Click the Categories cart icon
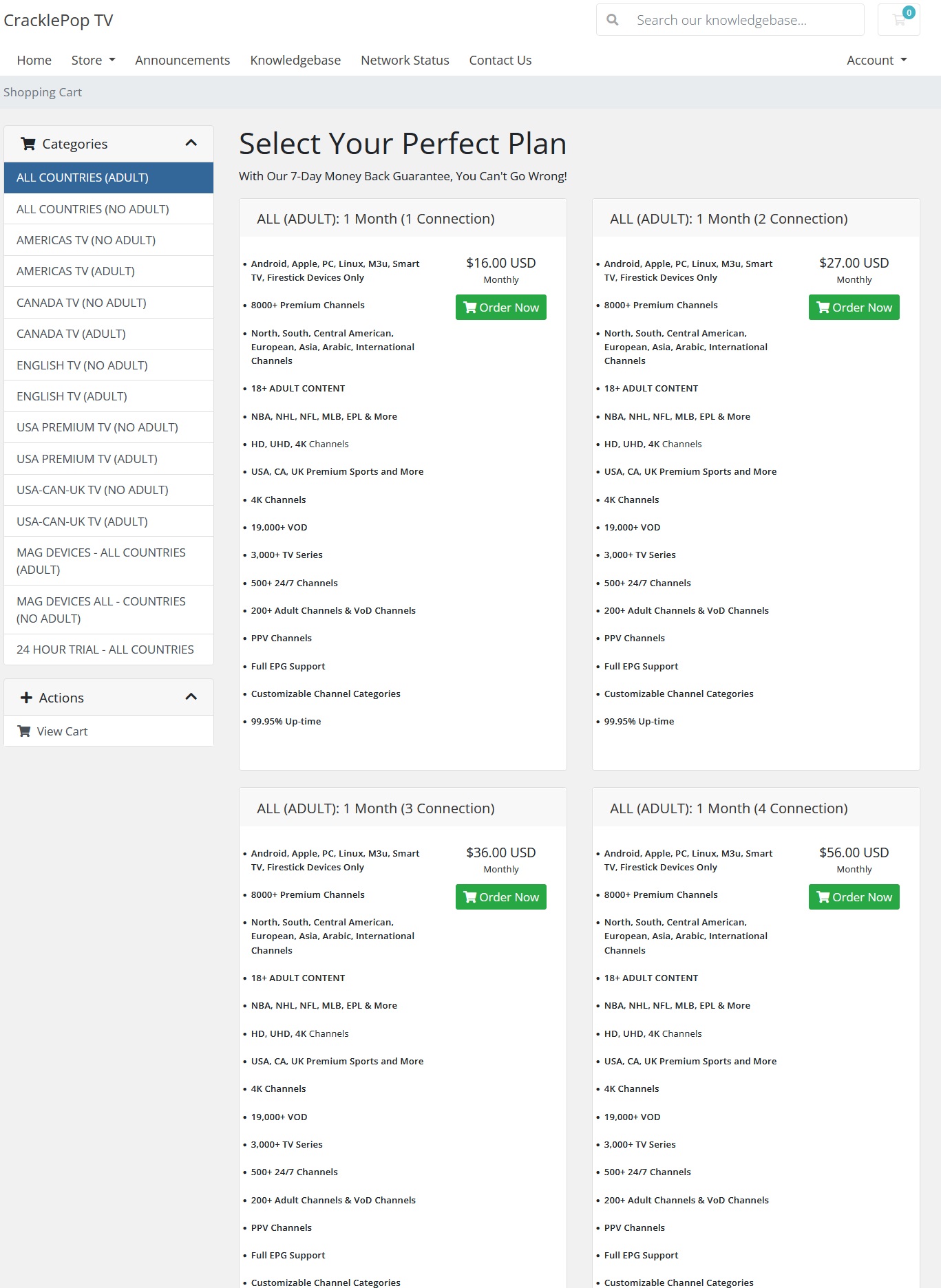Screen dimensions: 941x1288 [28, 144]
